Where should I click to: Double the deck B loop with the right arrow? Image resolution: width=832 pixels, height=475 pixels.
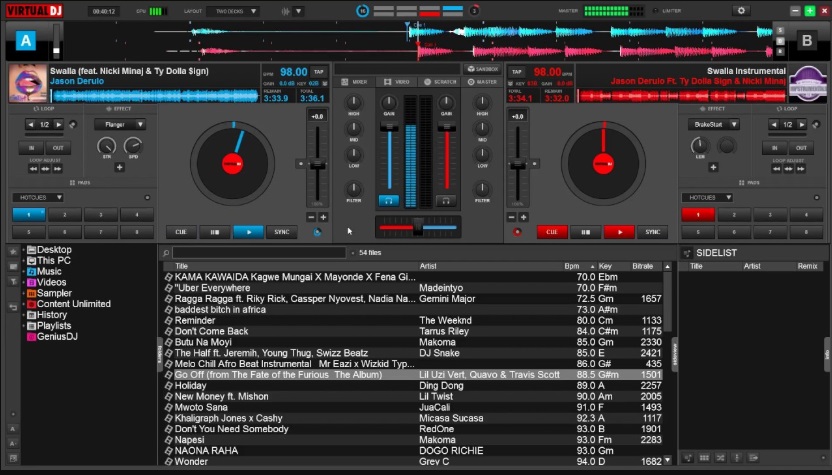[801, 125]
